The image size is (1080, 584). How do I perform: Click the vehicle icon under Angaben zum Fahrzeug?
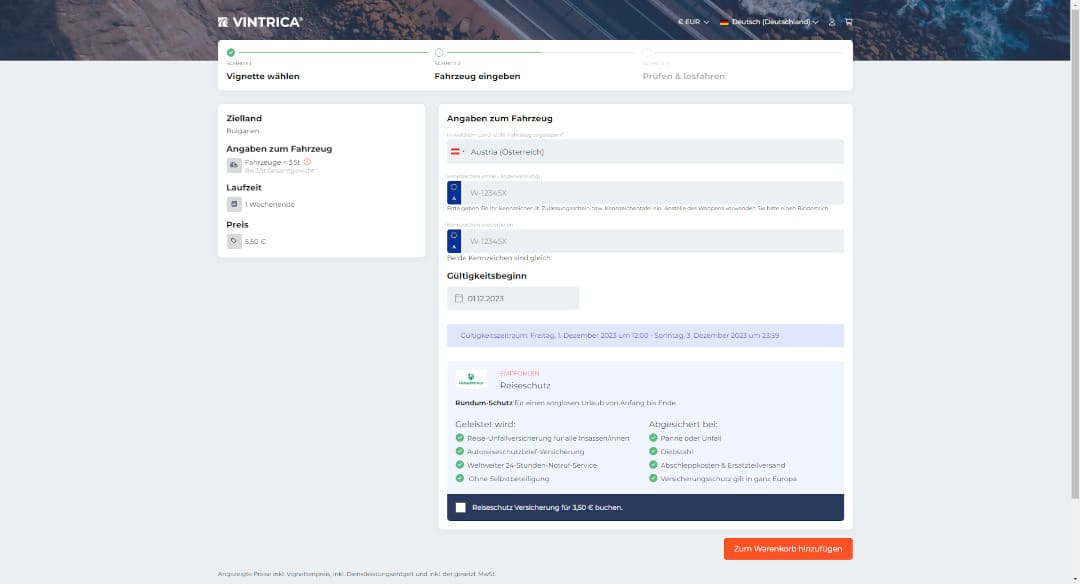coord(234,165)
